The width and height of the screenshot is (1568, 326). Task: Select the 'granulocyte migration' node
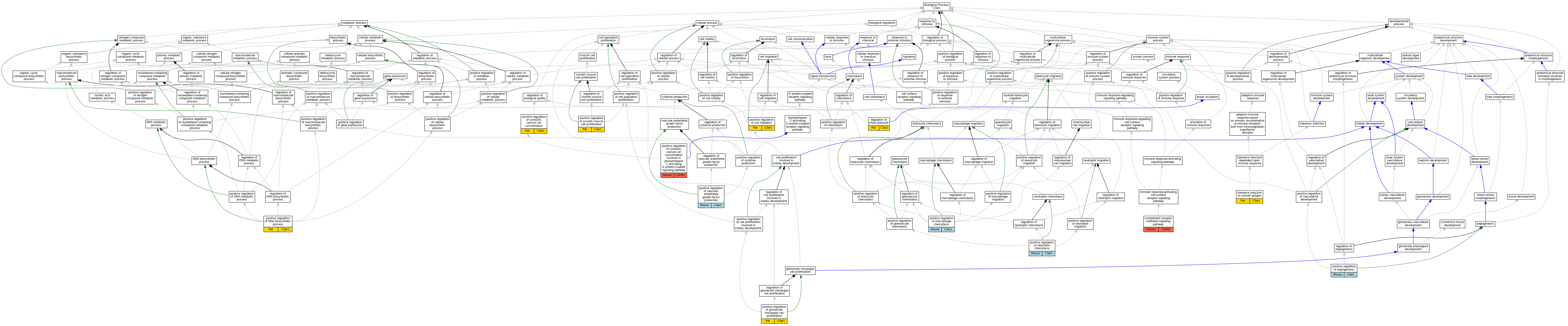(x=1003, y=124)
